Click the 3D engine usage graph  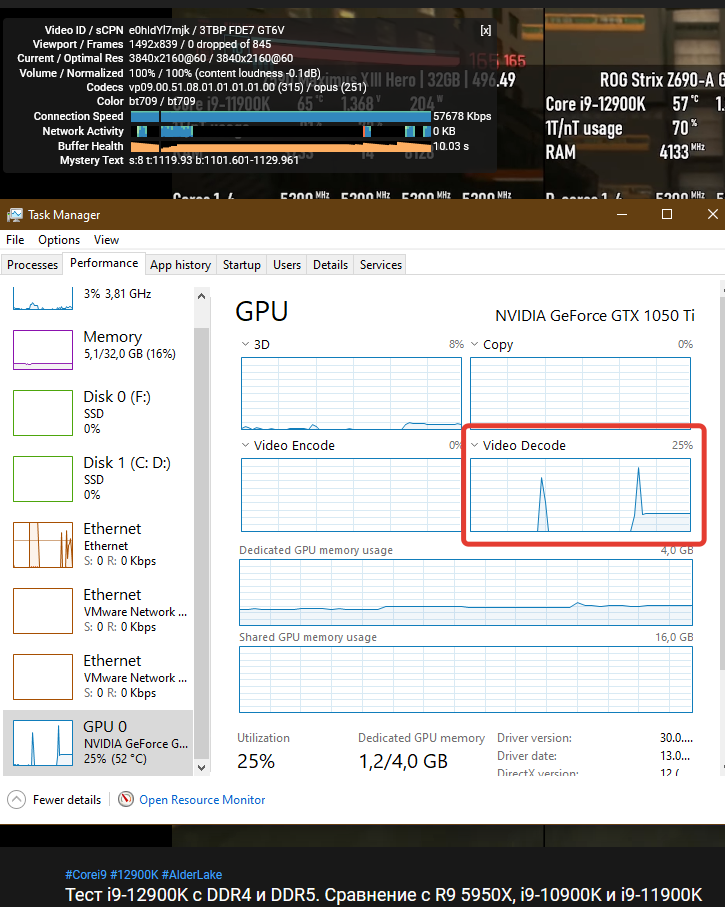(x=351, y=393)
